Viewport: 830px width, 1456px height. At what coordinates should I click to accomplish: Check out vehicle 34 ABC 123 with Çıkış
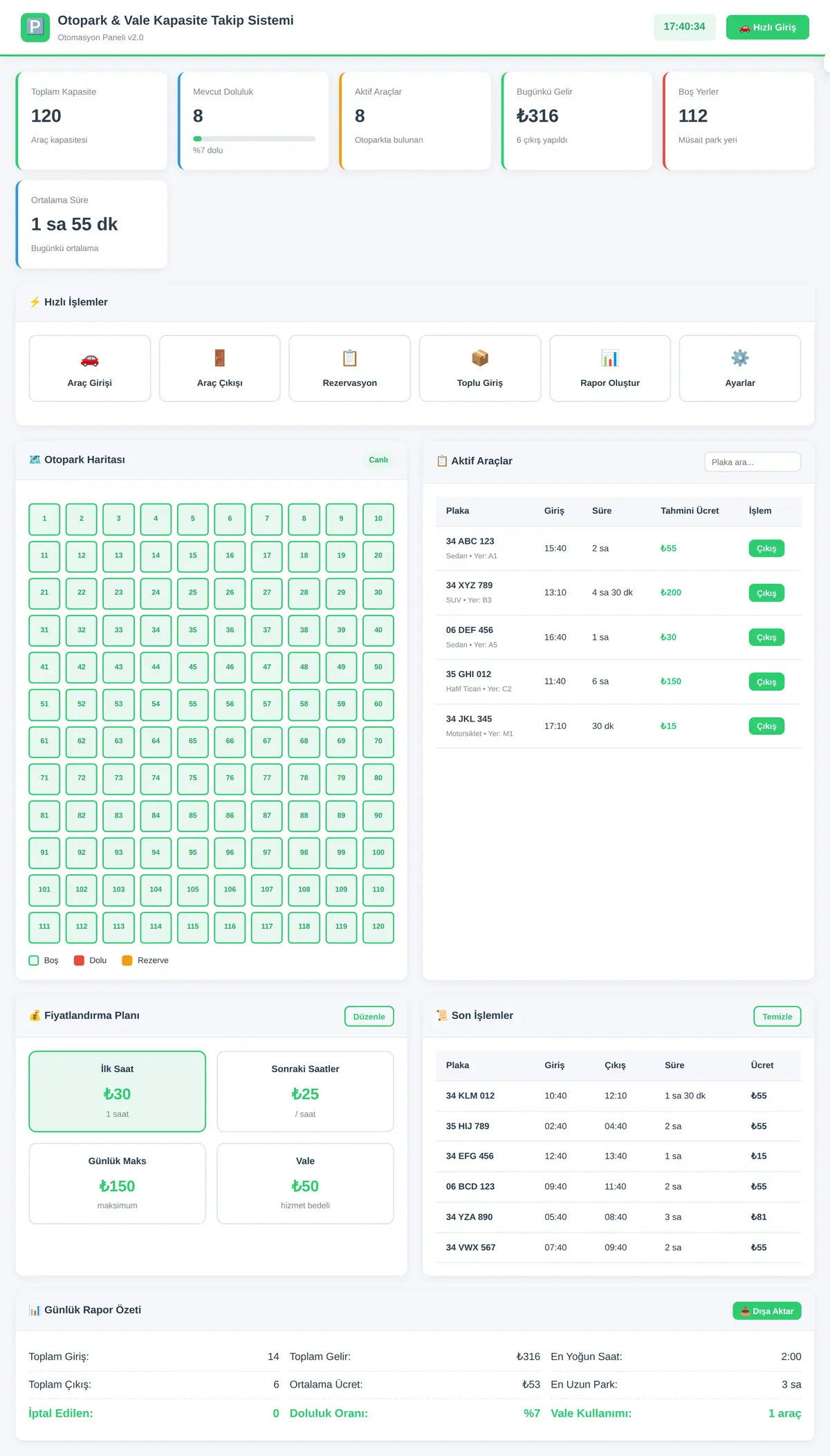[766, 549]
